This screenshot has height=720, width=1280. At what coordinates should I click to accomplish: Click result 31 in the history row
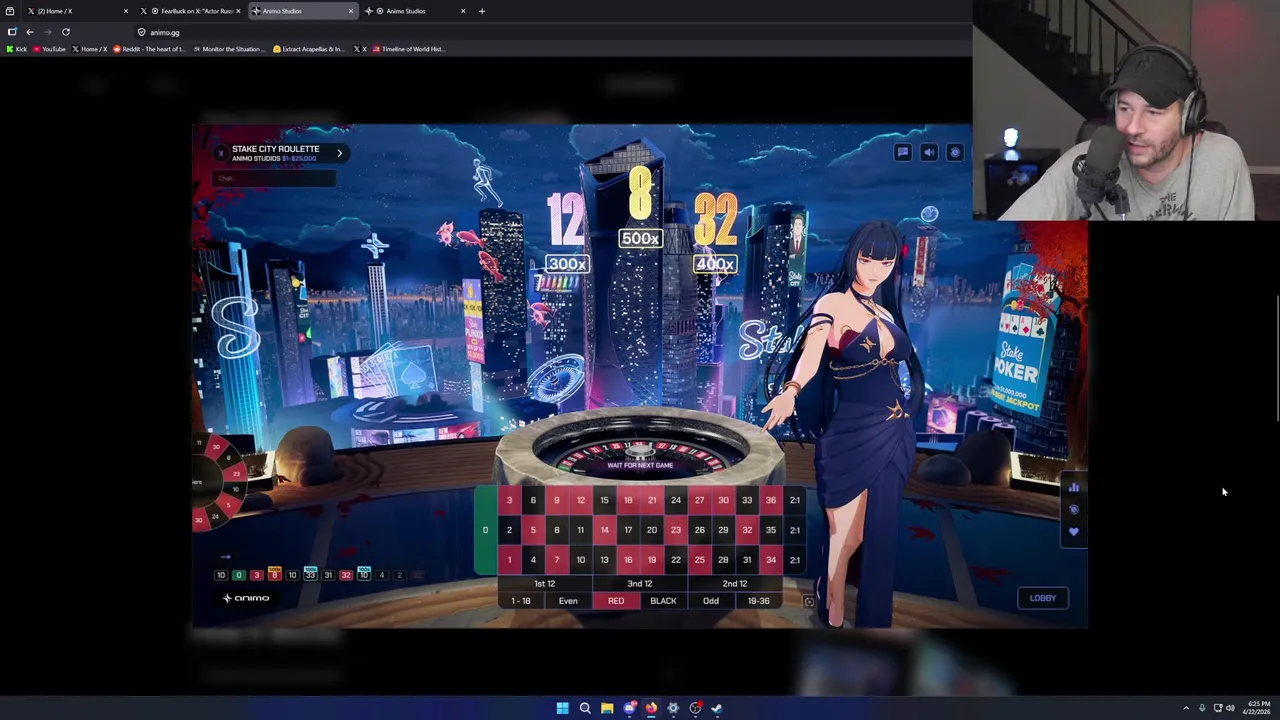coord(328,575)
